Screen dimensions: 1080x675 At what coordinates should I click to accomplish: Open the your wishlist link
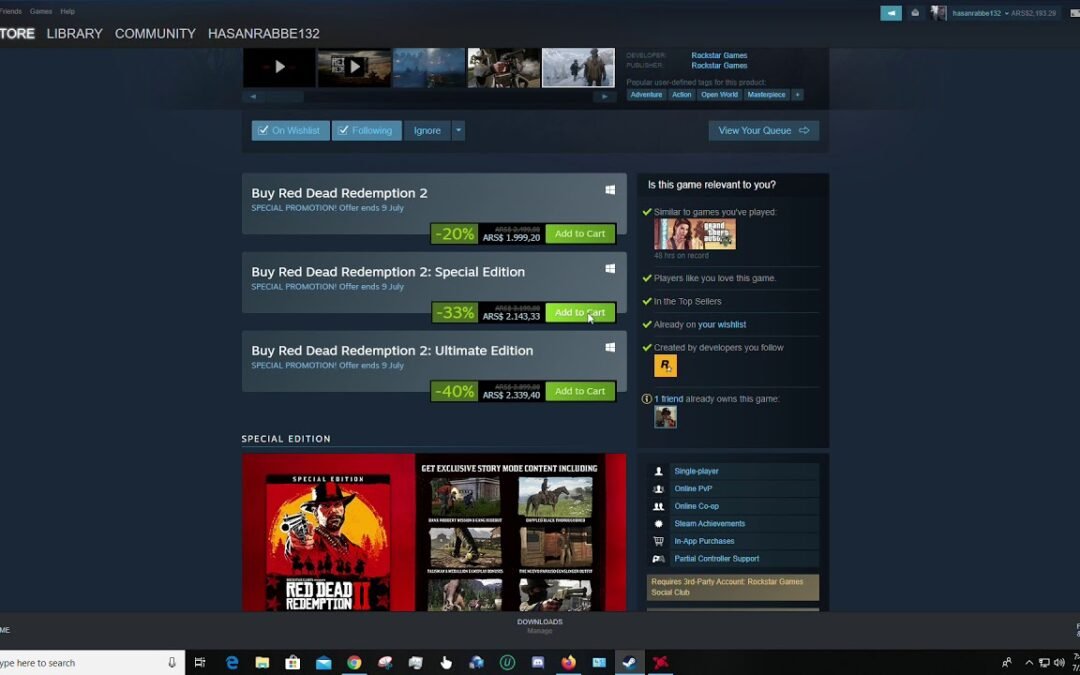coord(722,324)
